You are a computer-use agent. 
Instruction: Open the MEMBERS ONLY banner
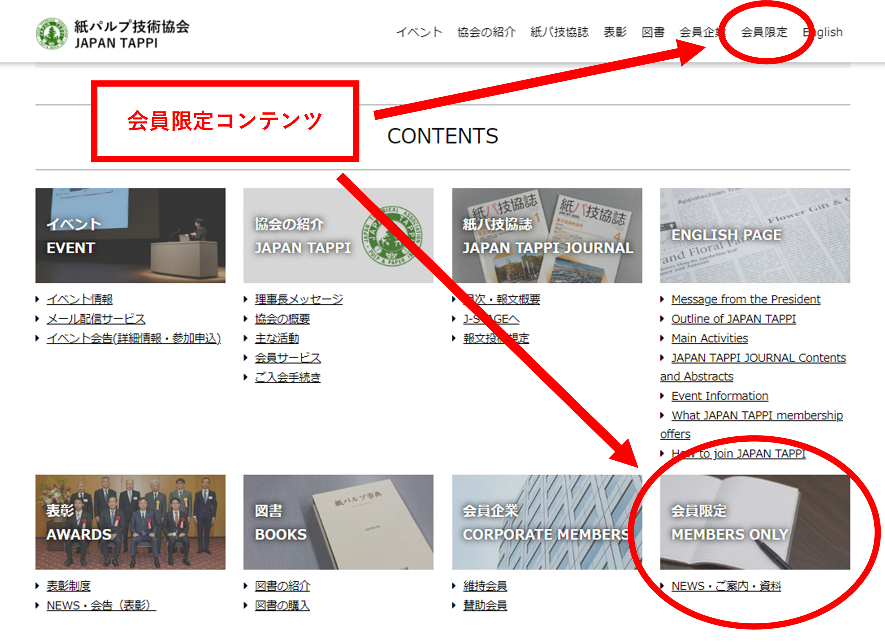755,522
